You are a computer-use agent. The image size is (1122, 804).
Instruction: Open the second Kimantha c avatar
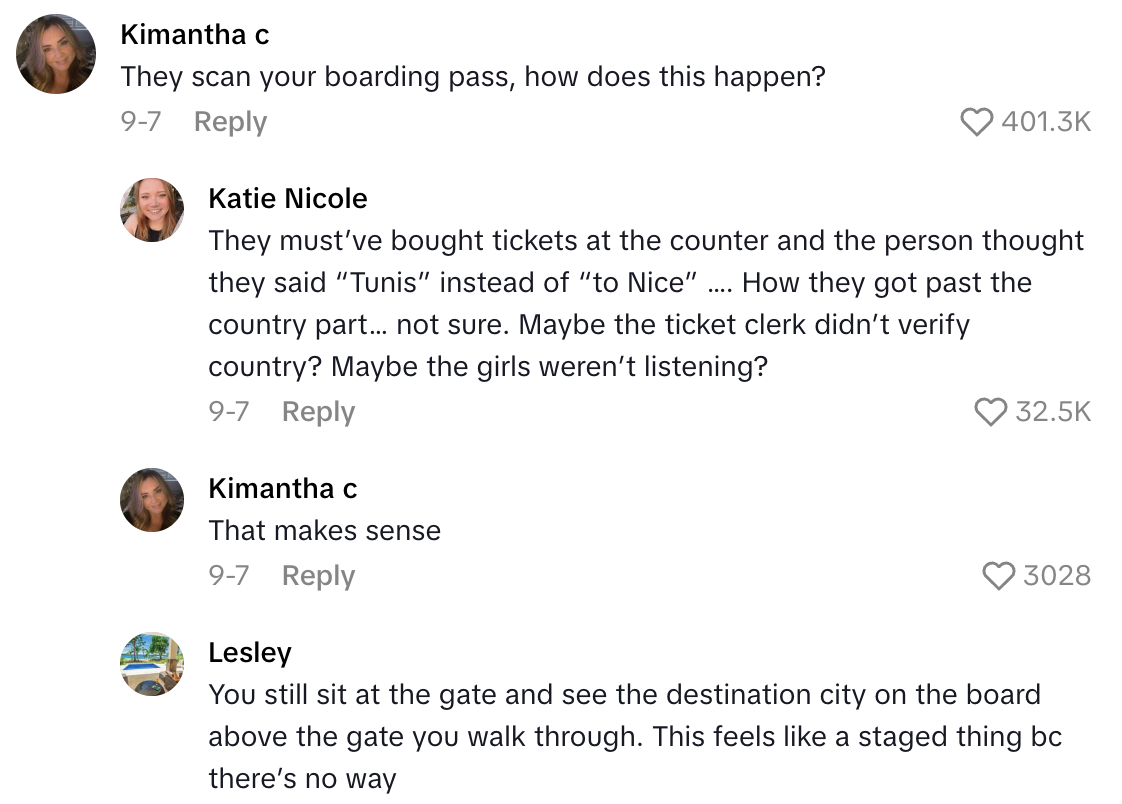point(152,499)
